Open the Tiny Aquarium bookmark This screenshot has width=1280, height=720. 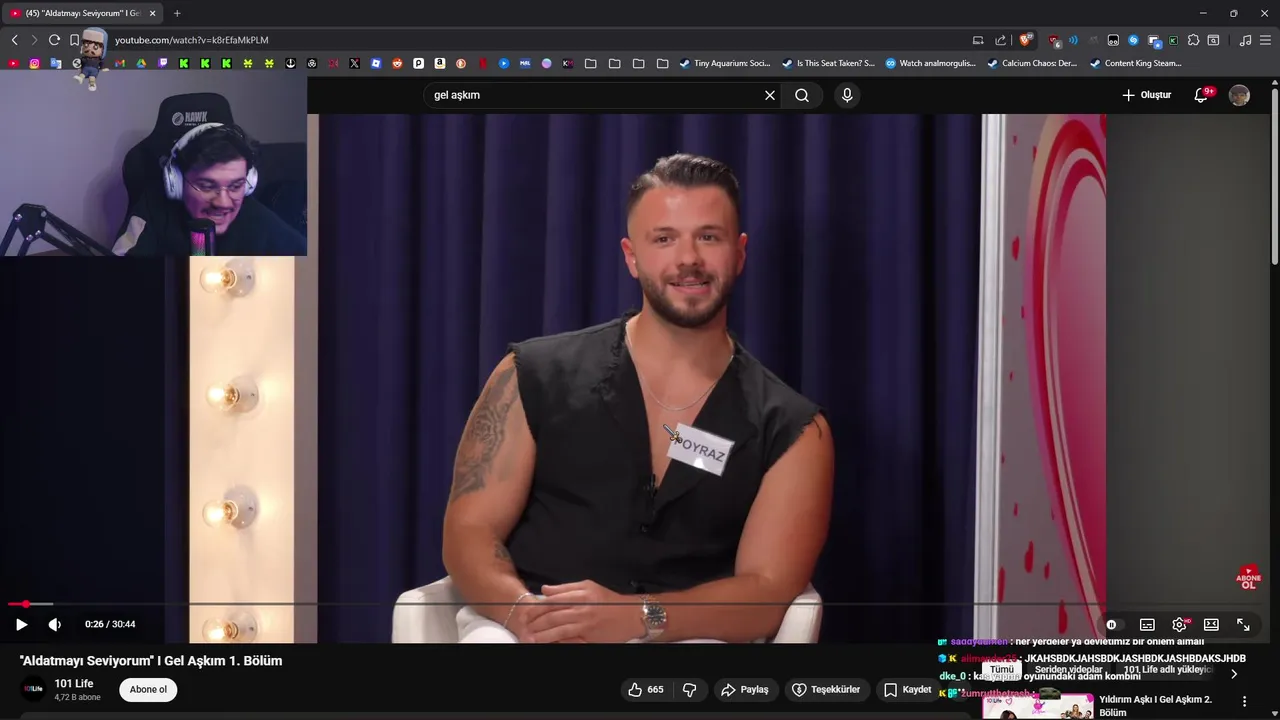click(725, 63)
